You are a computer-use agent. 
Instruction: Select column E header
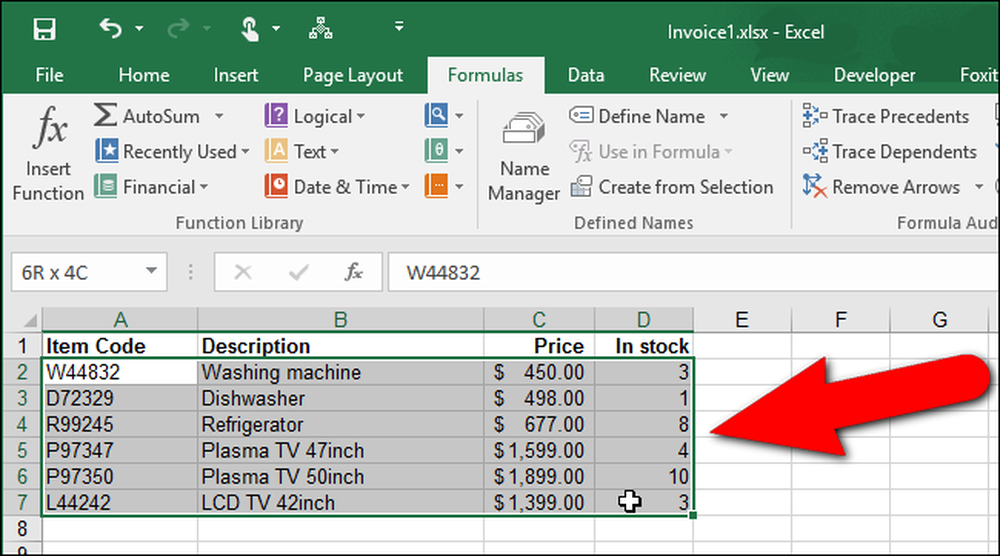742,319
